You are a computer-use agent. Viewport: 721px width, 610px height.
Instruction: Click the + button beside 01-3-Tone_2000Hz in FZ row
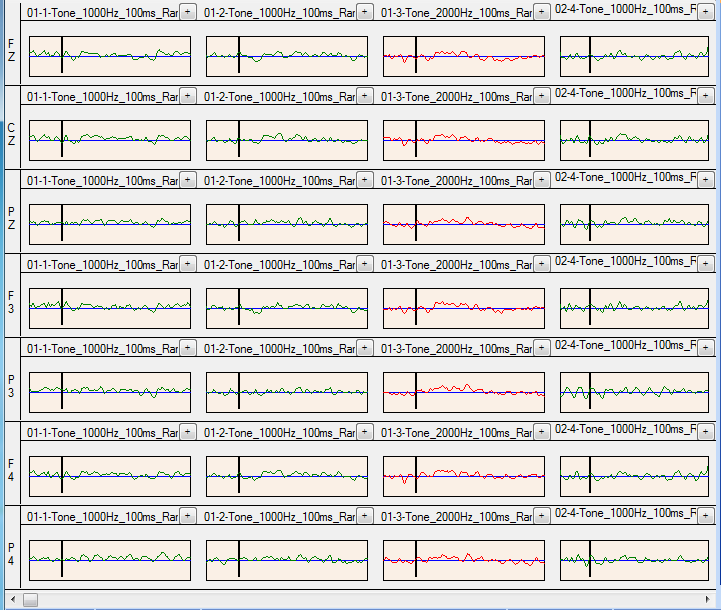coord(542,12)
